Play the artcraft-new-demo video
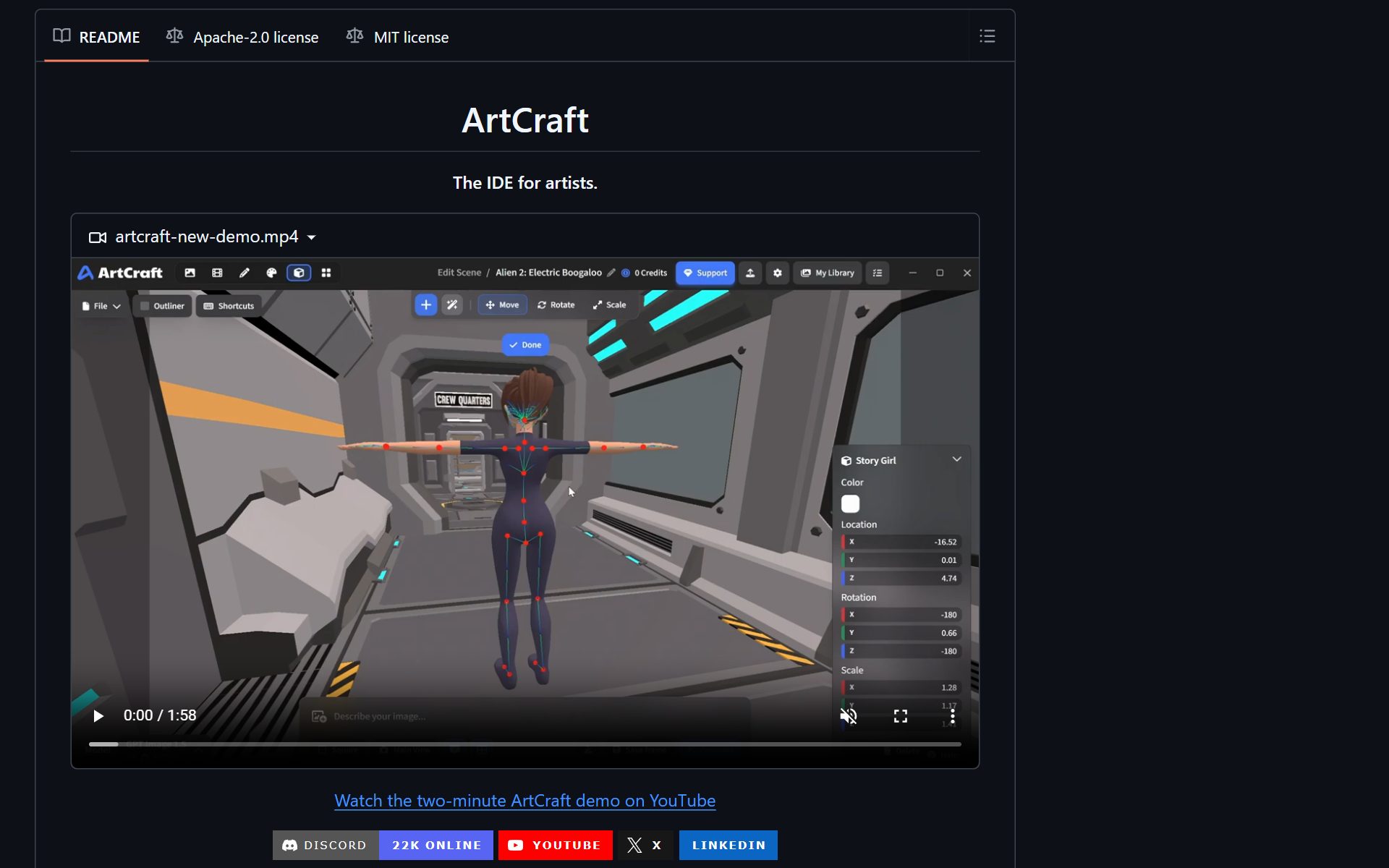 tap(98, 716)
